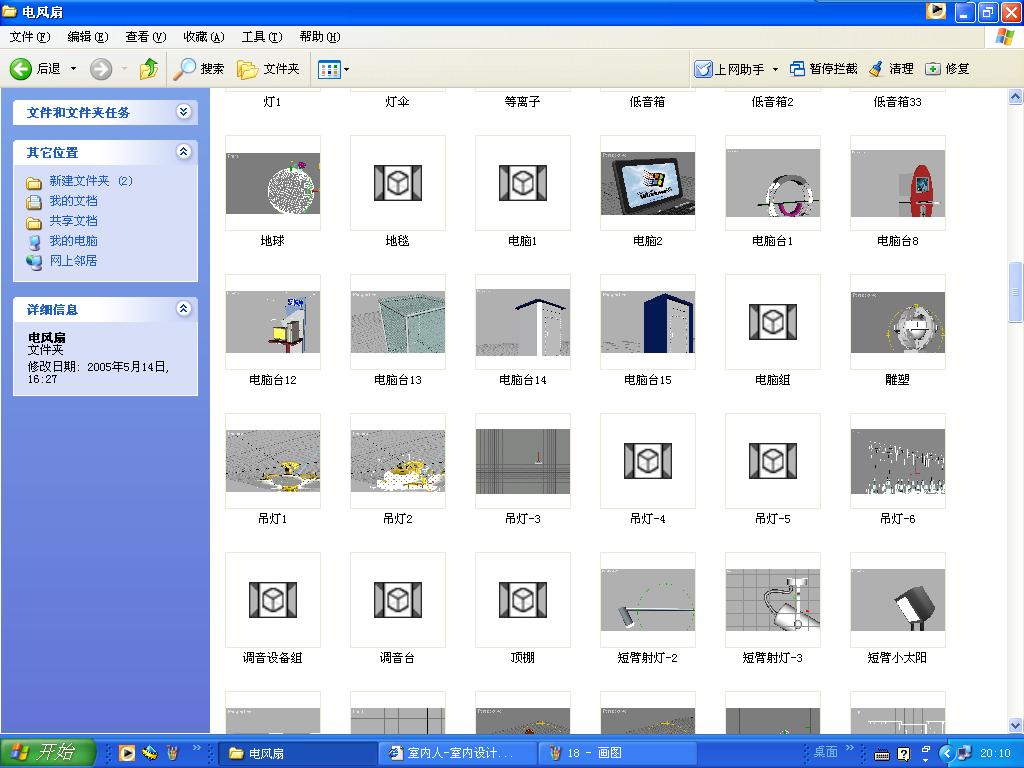Collapse the 其它位置 panel
The width and height of the screenshot is (1024, 768).
point(184,152)
